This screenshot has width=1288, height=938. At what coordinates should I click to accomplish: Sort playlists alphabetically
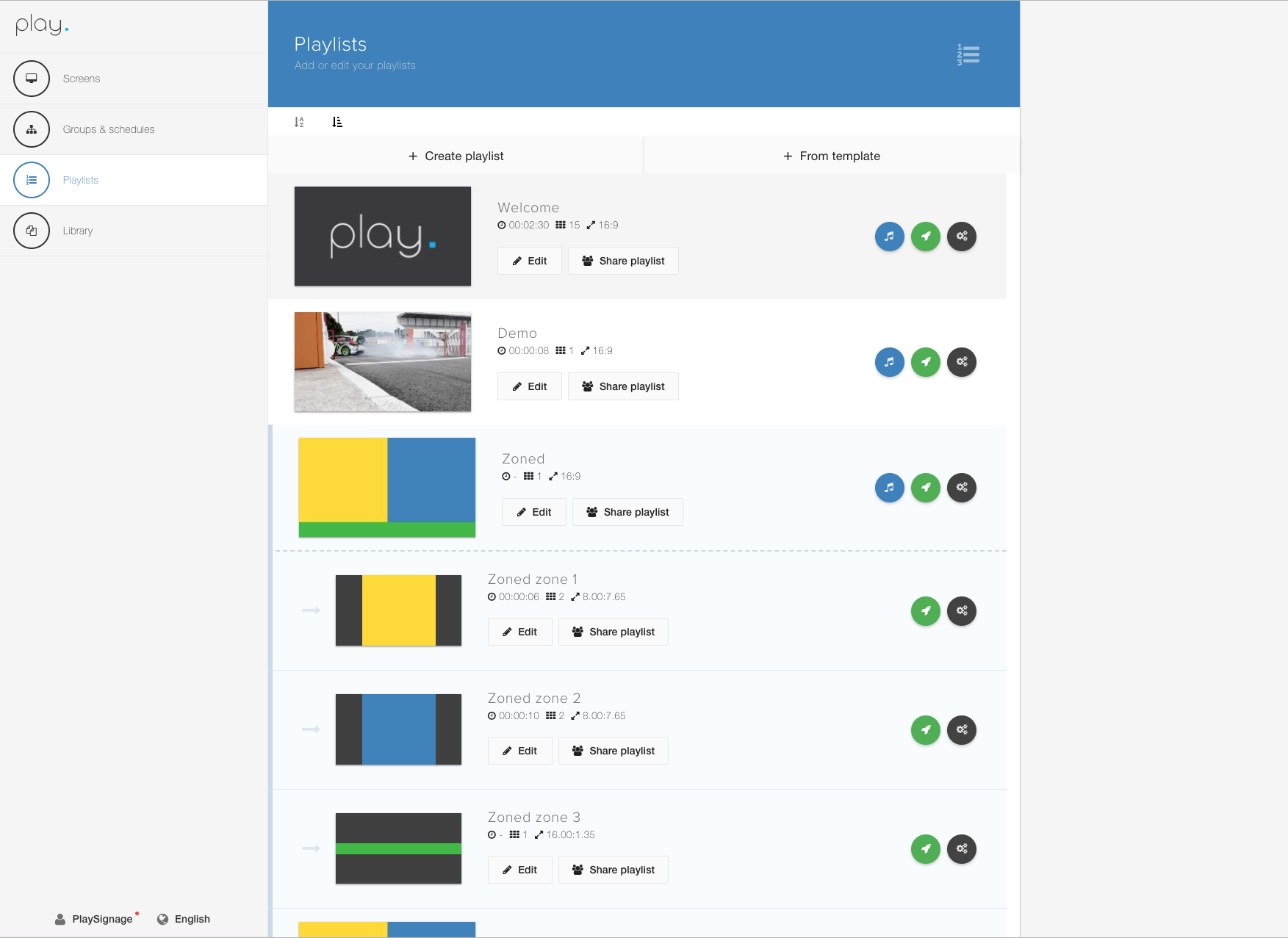(298, 121)
